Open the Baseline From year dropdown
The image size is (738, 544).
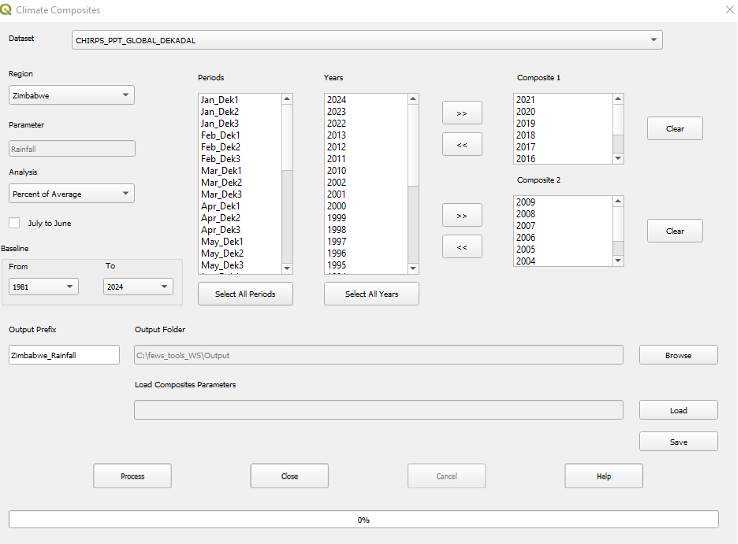coord(43,287)
